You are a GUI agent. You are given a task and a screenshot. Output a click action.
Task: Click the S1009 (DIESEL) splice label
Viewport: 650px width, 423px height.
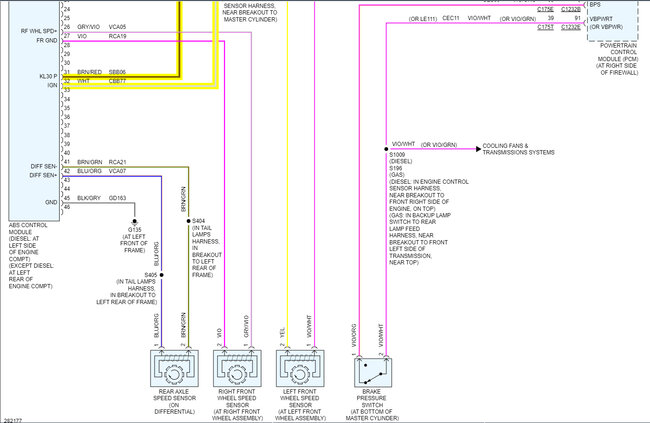[x=400, y=158]
